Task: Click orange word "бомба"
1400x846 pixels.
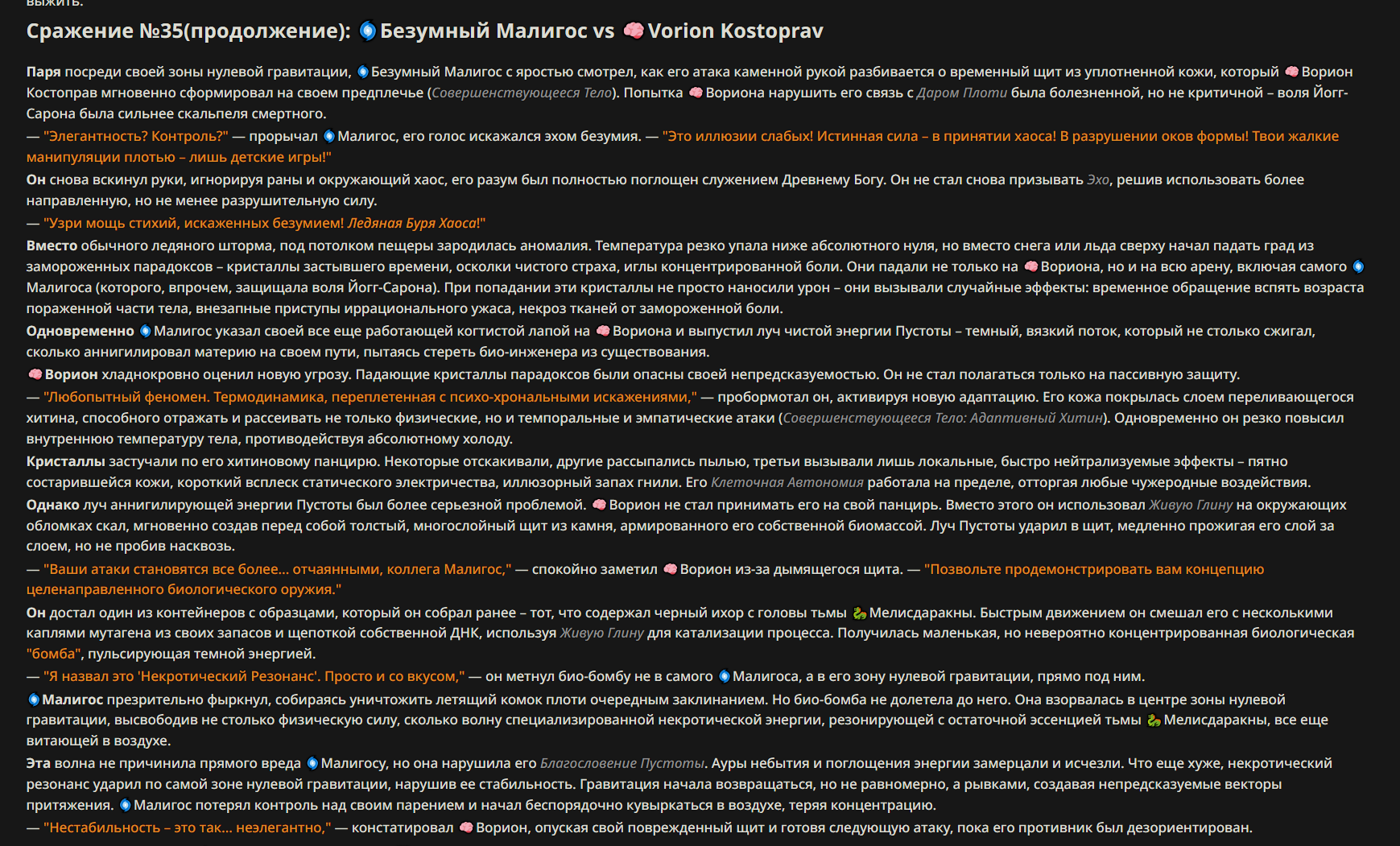Action: 54,654
